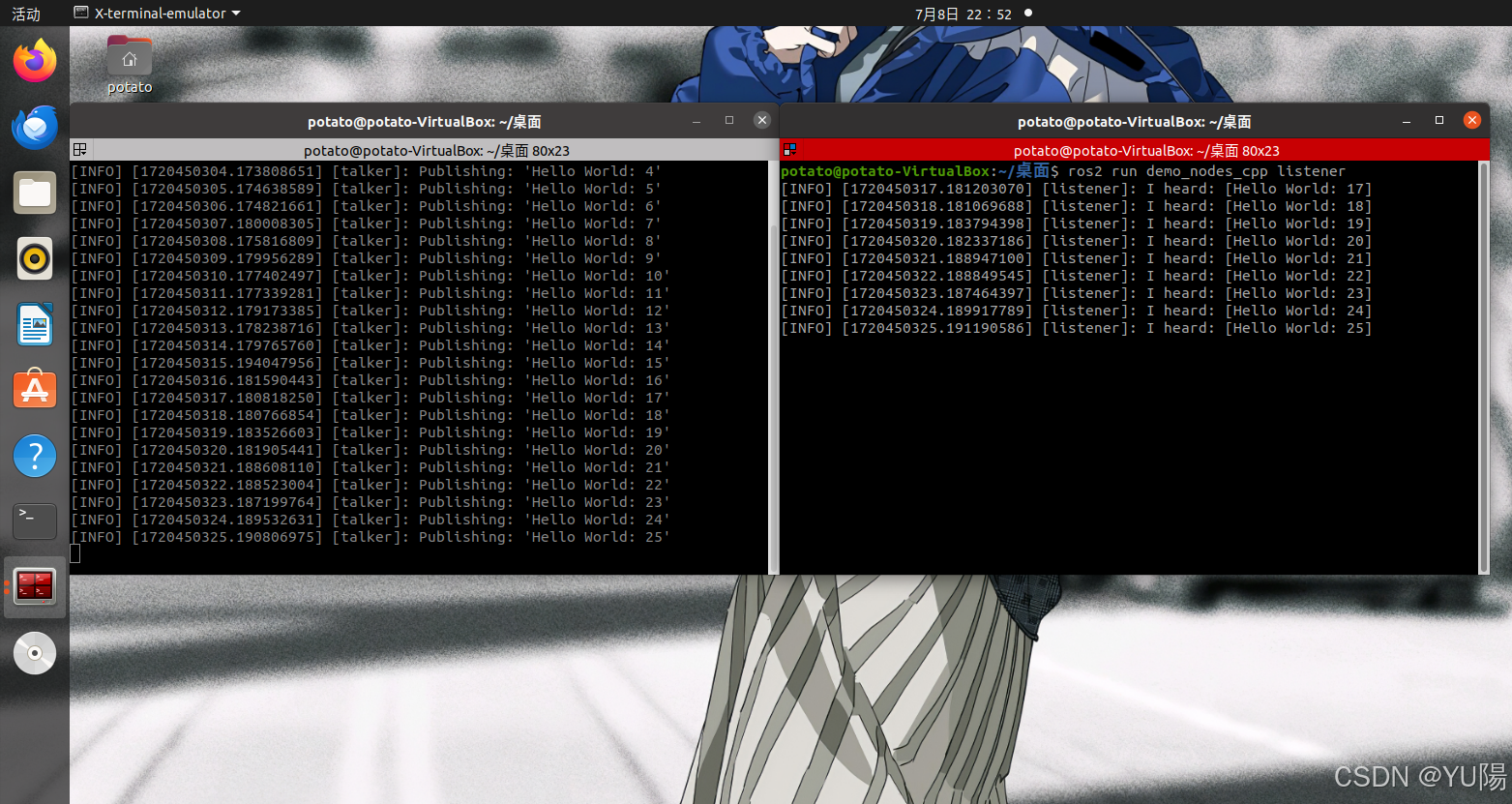The image size is (1512, 804).
Task: Open the Help icon in dock
Action: click(x=35, y=456)
